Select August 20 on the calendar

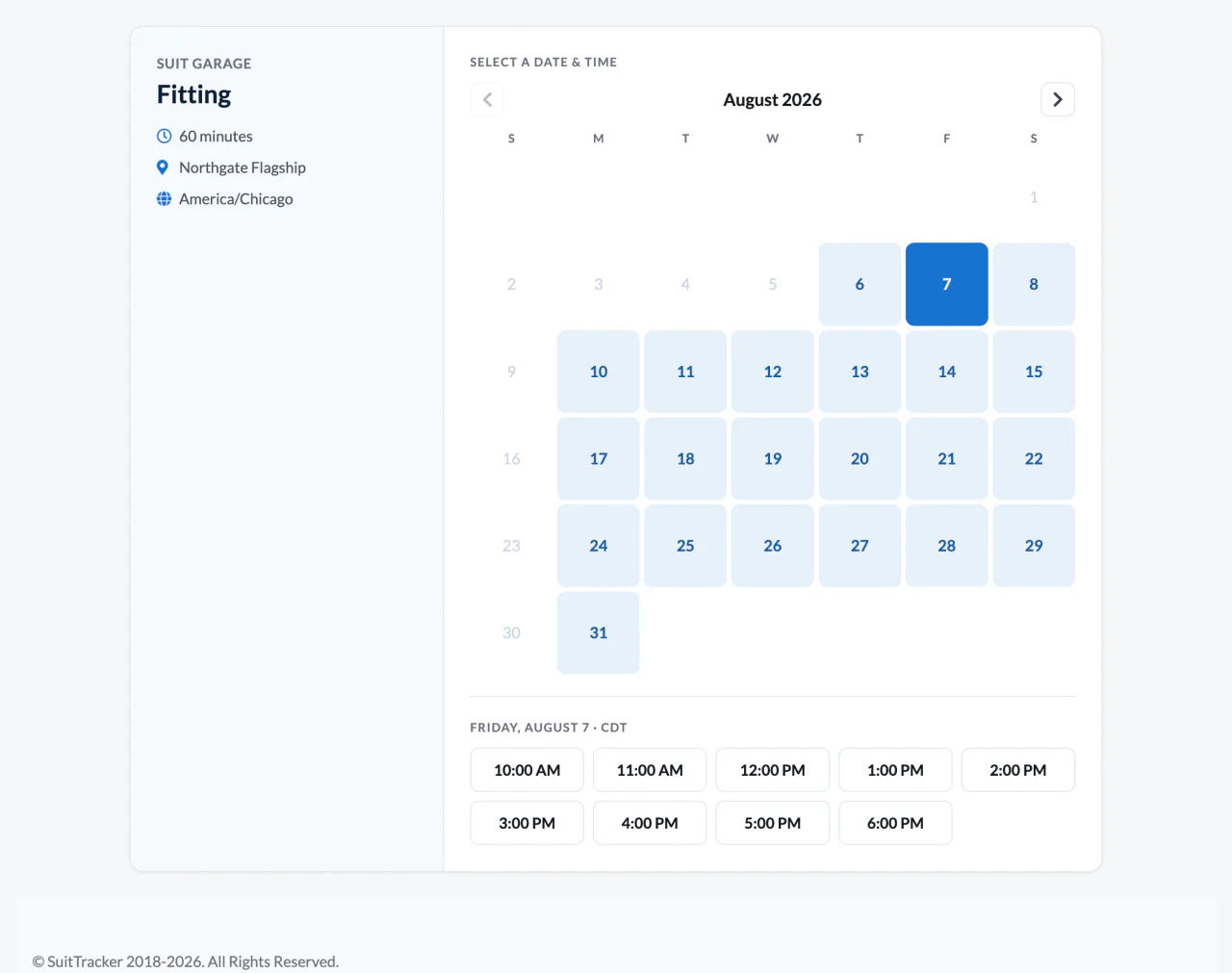860,458
